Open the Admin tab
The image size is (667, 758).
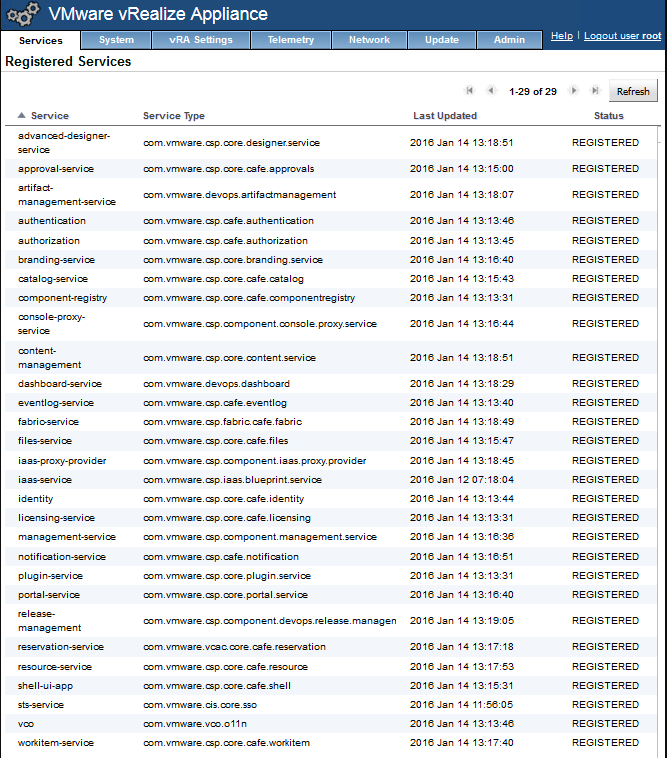[x=509, y=40]
